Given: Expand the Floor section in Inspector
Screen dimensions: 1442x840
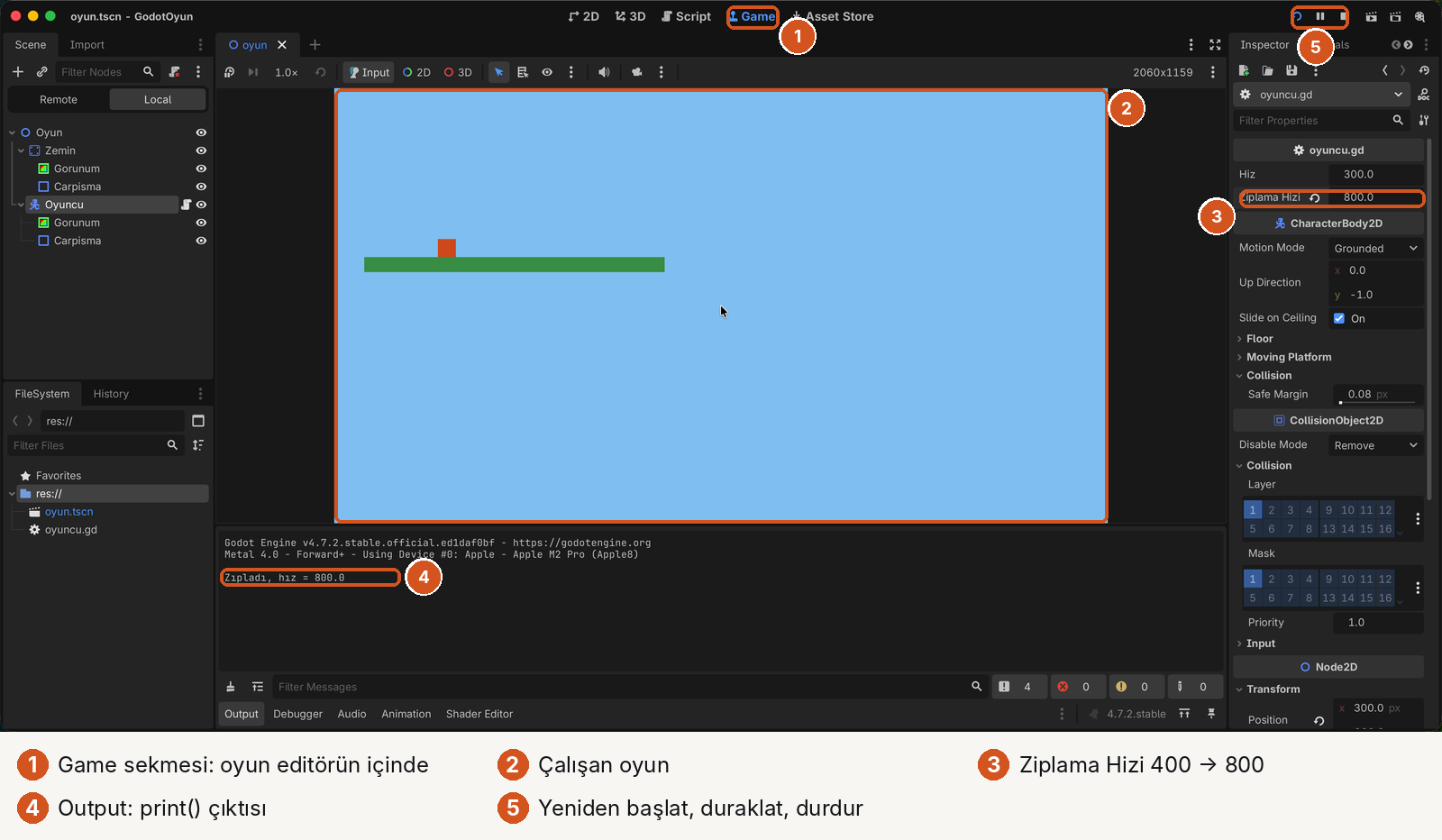Looking at the screenshot, I should pyautogui.click(x=1258, y=339).
